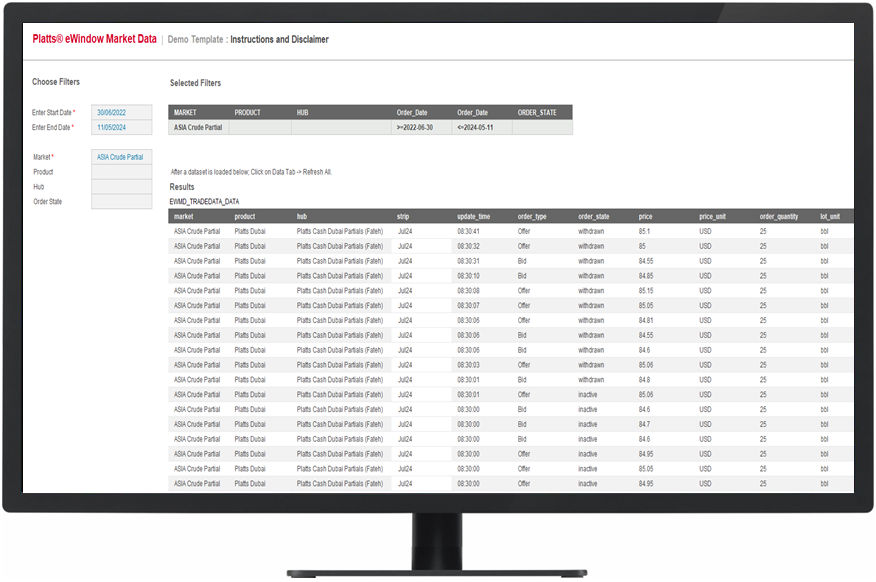Open the Market filter showing ASIA Crude Partial

[121, 157]
